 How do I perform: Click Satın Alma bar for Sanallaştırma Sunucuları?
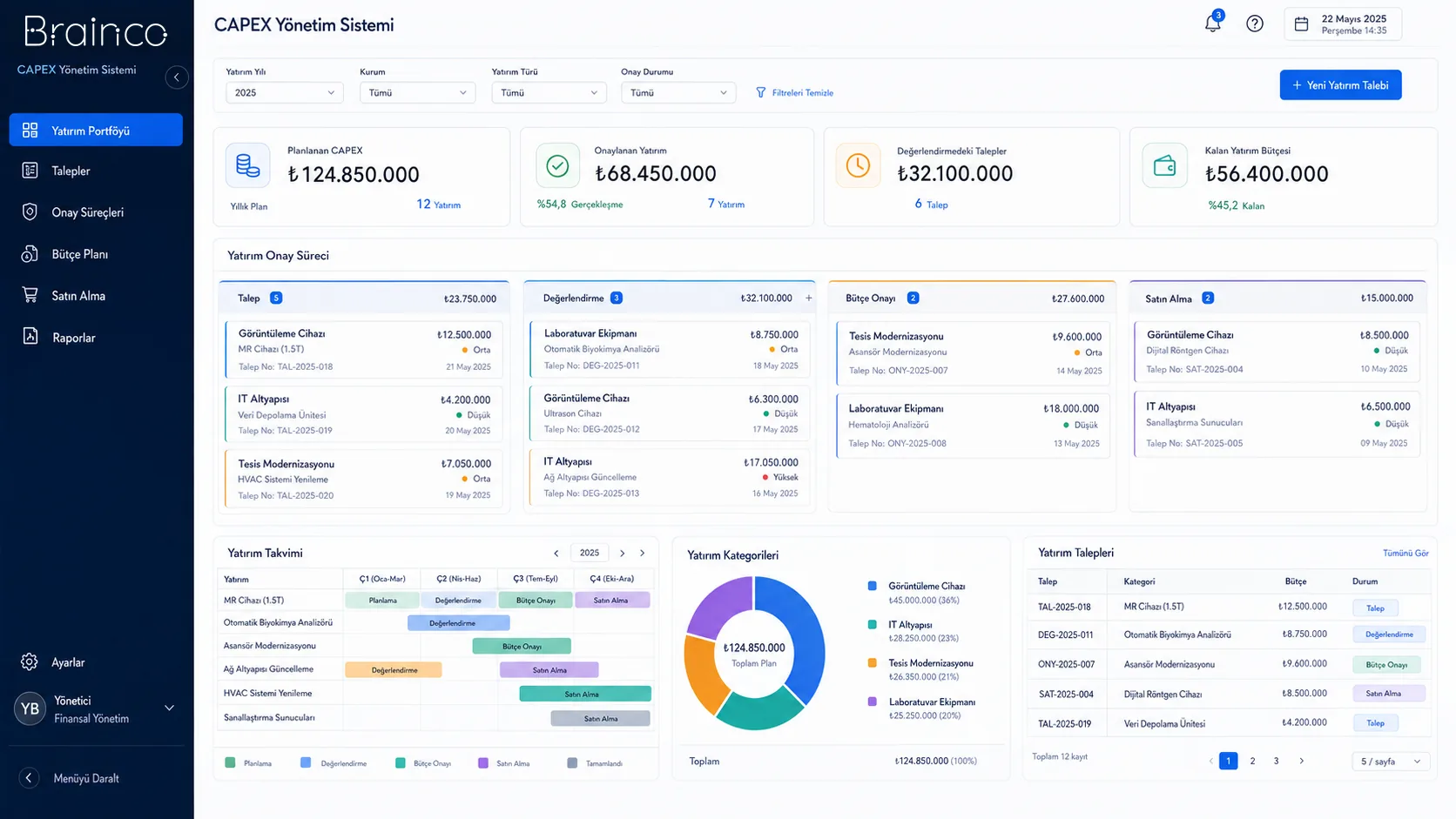click(x=601, y=718)
